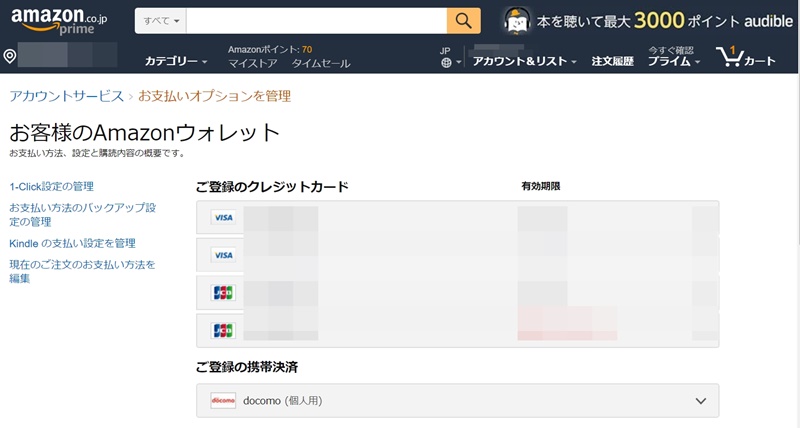Click the アカウントサービス breadcrumb link
Screen dimensions: 800x428
tap(66, 96)
